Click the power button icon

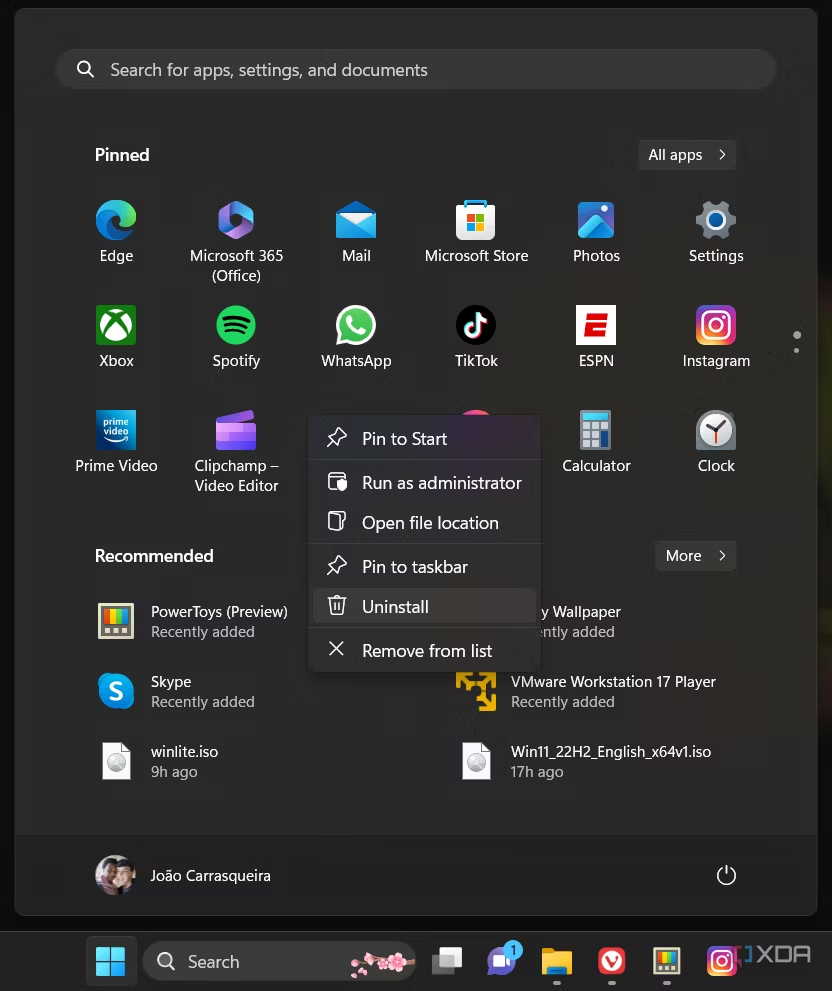[x=726, y=875]
